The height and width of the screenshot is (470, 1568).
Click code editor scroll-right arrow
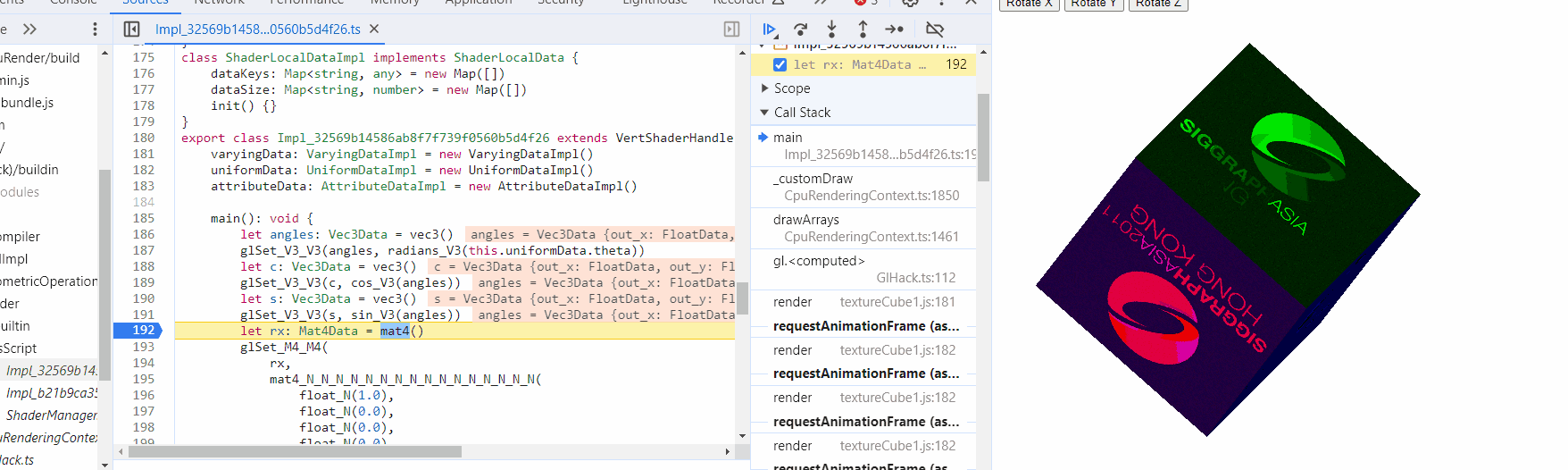pos(728,451)
